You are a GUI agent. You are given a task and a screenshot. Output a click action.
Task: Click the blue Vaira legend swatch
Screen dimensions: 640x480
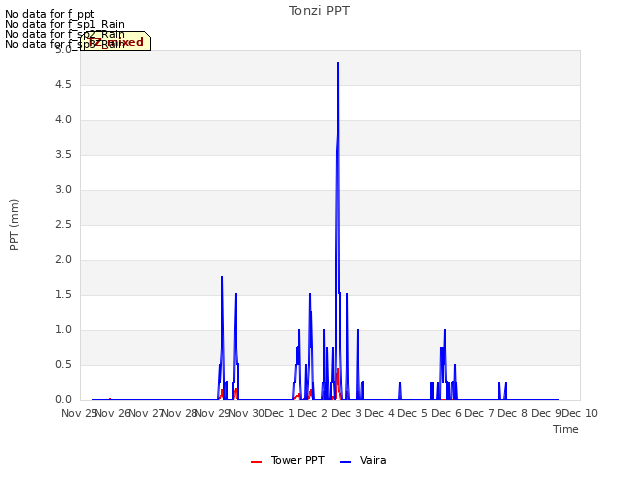[x=345, y=462]
